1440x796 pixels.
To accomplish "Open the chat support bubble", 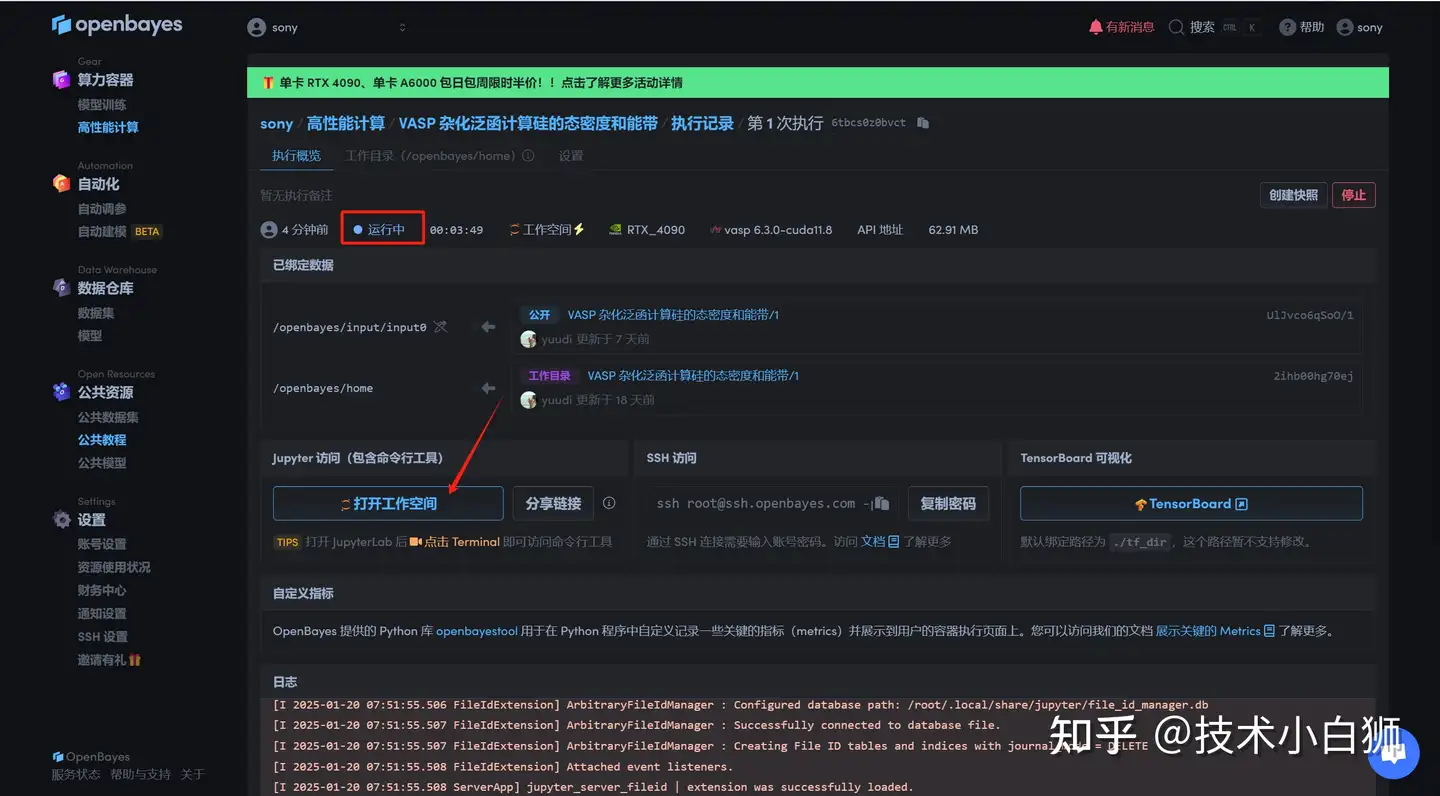I will pyautogui.click(x=1393, y=752).
